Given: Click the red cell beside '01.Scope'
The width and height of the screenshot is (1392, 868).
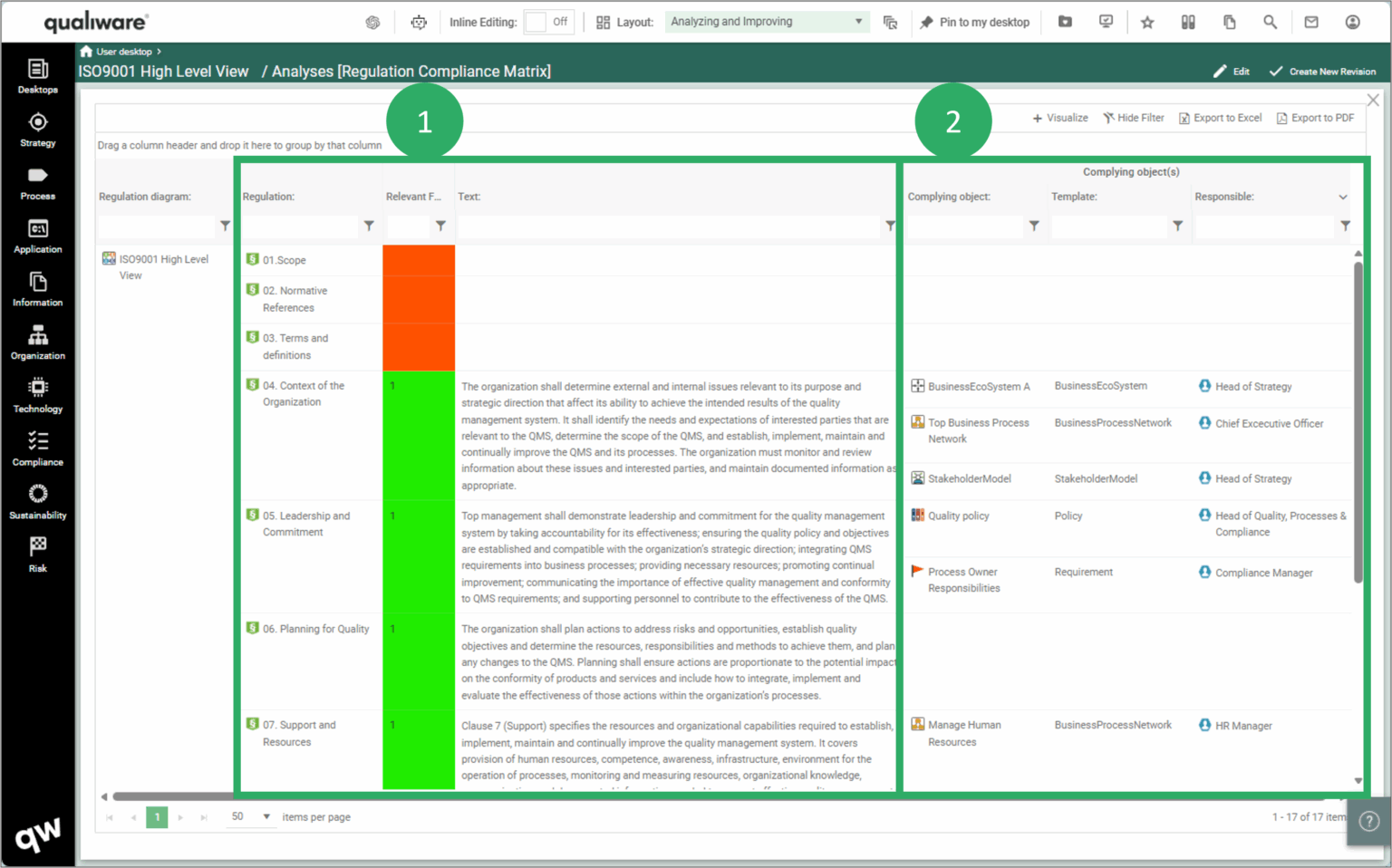Looking at the screenshot, I should pyautogui.click(x=419, y=260).
